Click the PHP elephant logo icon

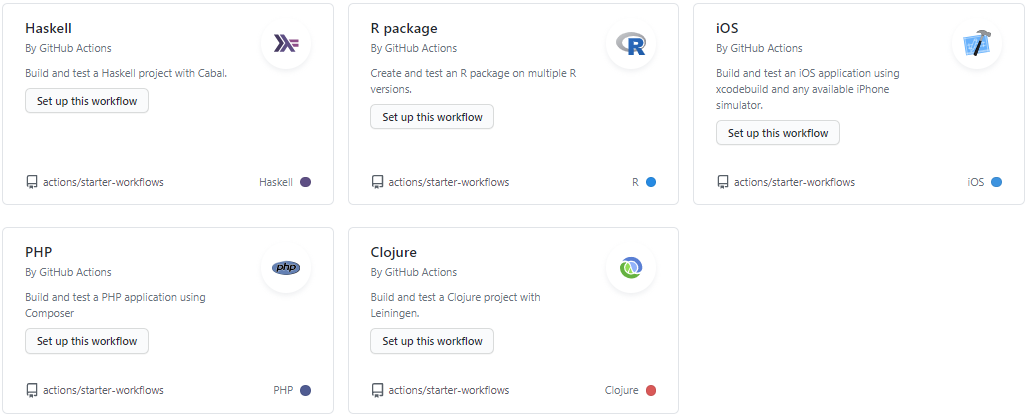[x=286, y=268]
